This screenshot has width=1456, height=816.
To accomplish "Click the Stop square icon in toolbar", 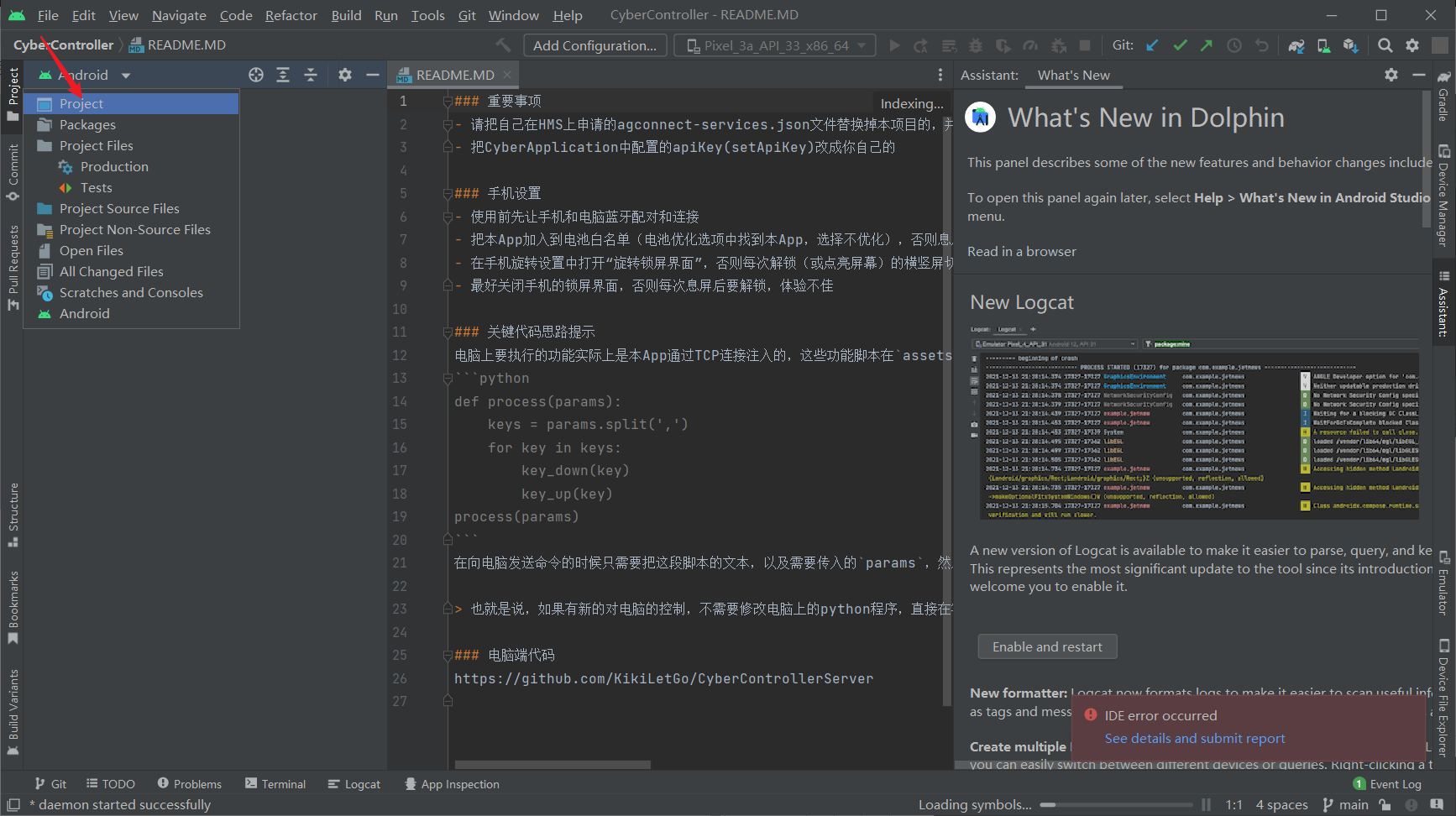I will (x=1085, y=45).
